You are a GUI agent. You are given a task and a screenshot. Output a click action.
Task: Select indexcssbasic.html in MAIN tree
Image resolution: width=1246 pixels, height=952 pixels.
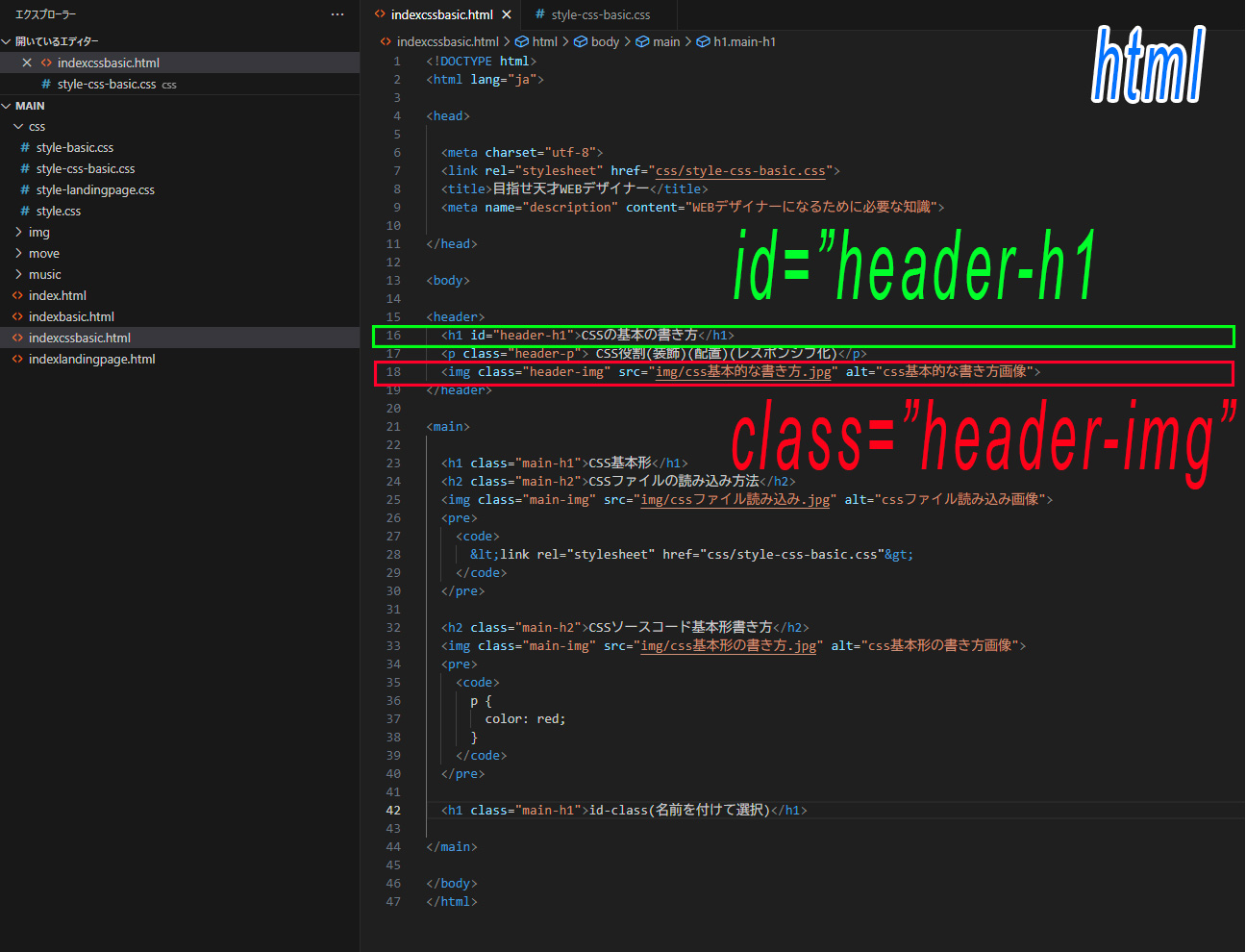pos(180,338)
